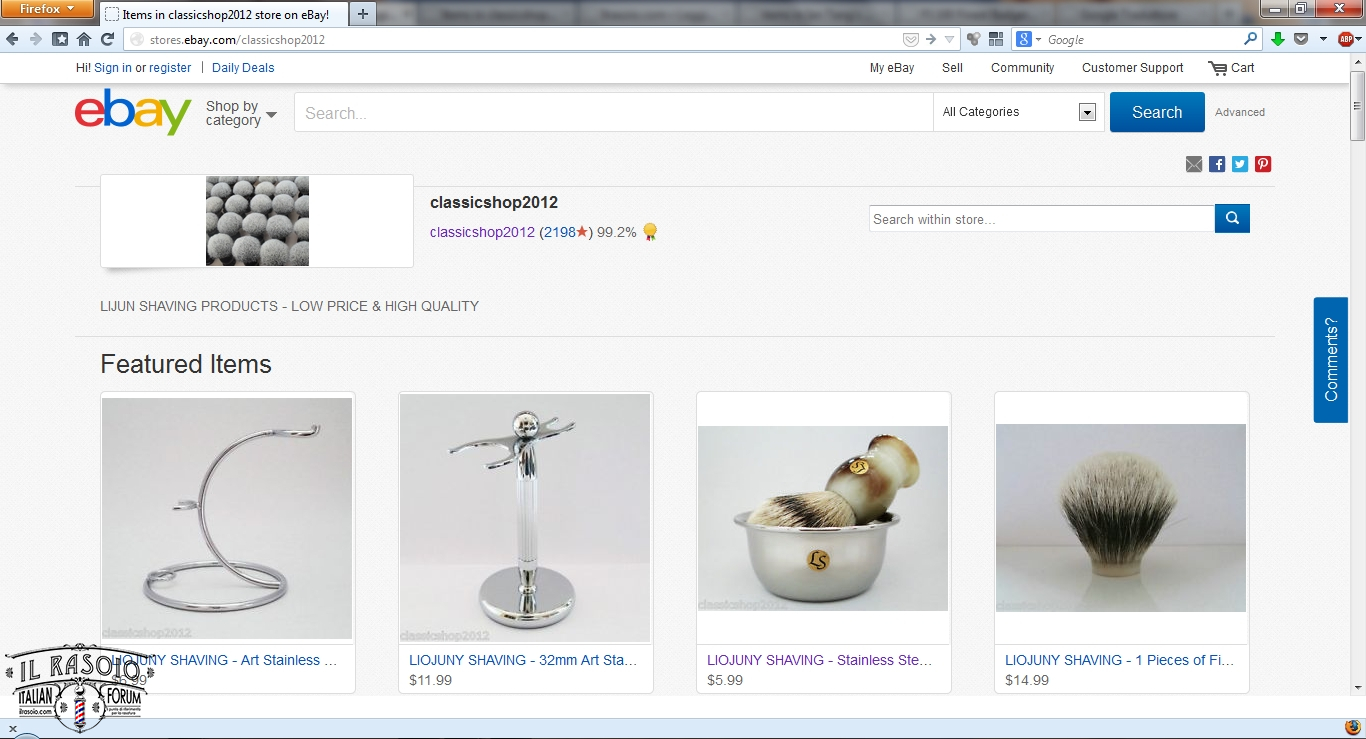The width and height of the screenshot is (1366, 739).
Task: Click the Sign in link
Action: [113, 68]
